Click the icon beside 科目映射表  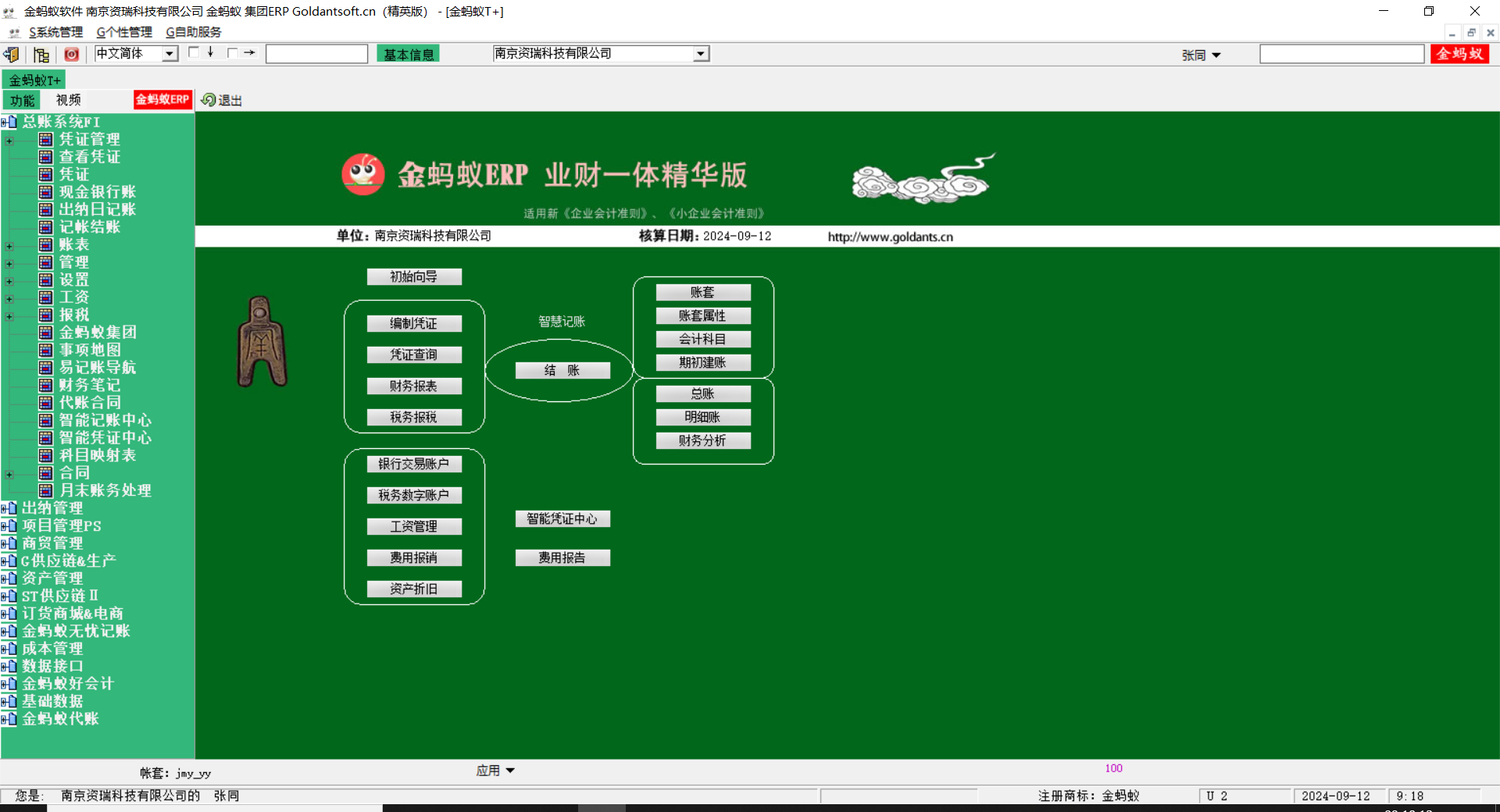point(46,455)
